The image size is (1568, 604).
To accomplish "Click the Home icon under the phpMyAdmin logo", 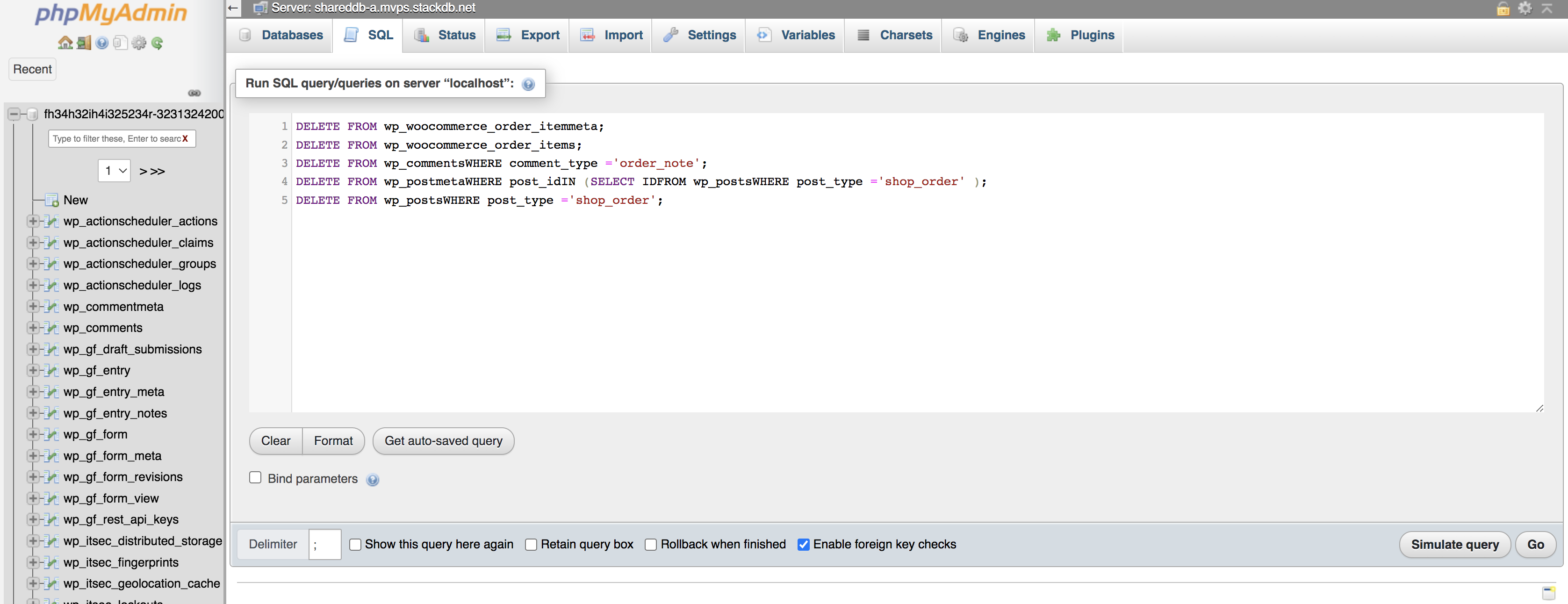I will (x=65, y=43).
